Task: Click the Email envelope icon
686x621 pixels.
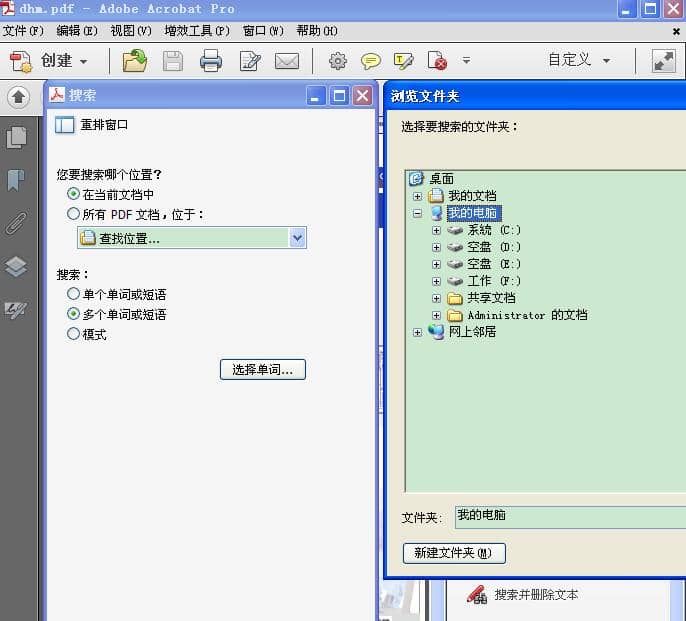Action: 287,61
